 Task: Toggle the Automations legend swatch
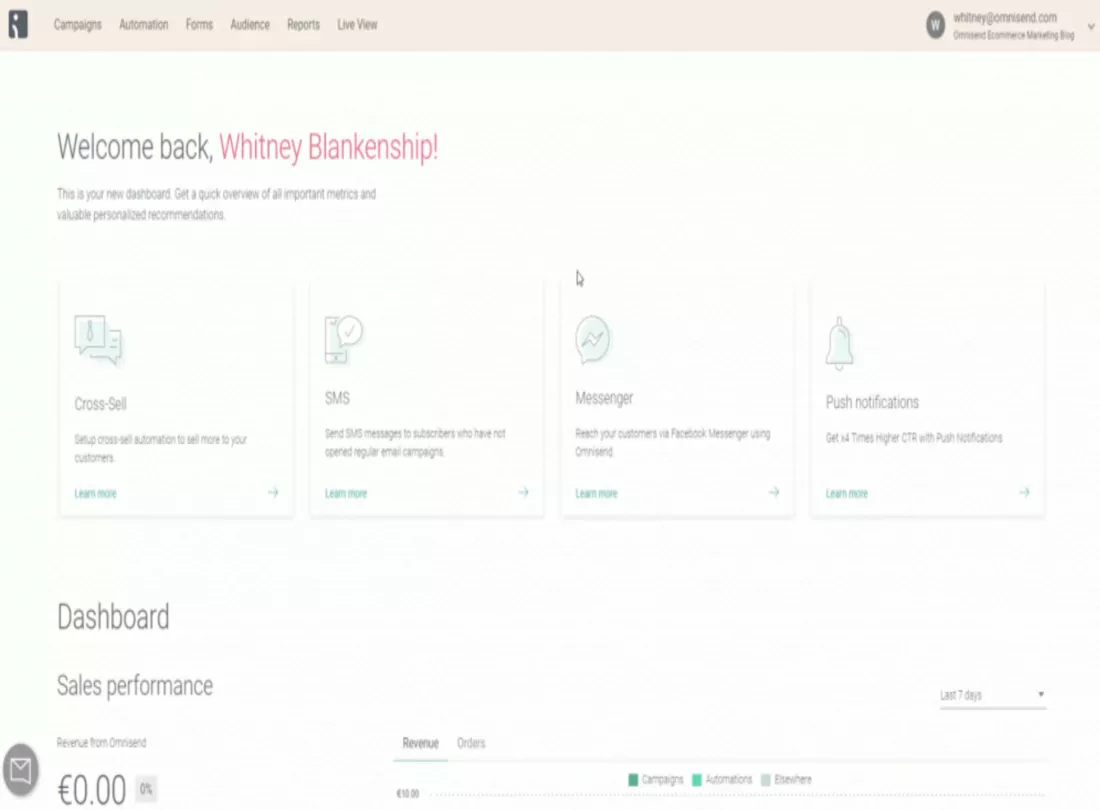tap(697, 779)
